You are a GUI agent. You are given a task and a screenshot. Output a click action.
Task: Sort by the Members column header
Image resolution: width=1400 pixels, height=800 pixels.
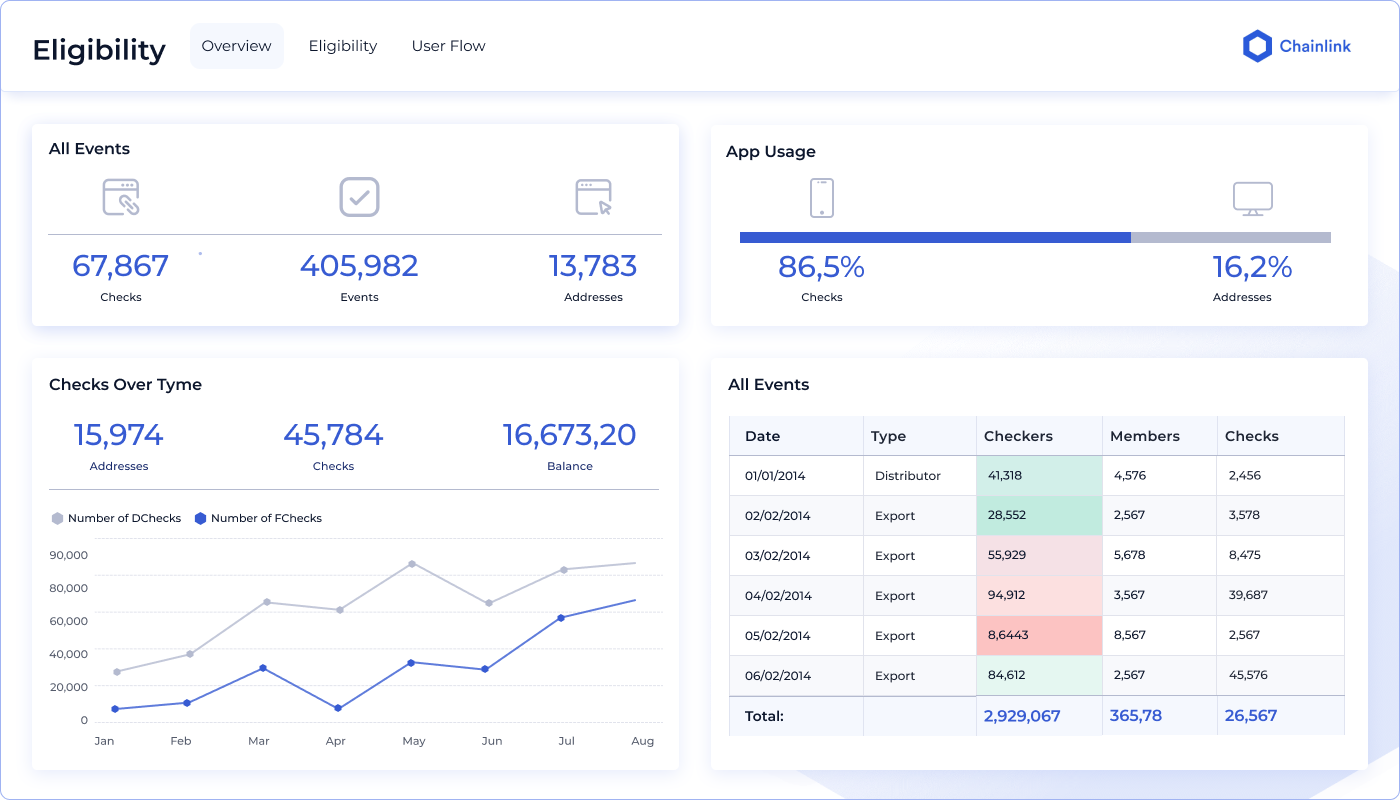pos(1160,436)
